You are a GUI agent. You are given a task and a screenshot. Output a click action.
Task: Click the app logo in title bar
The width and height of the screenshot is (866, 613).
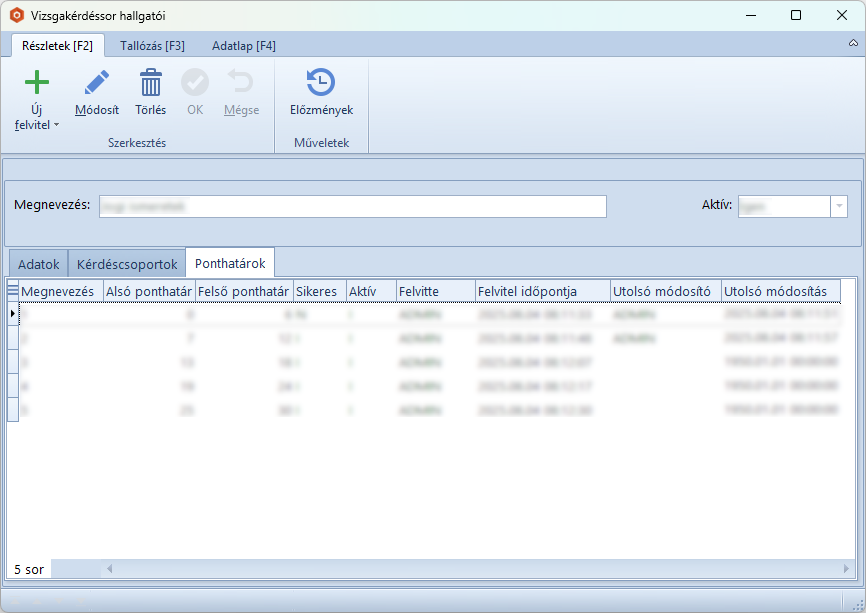16,15
